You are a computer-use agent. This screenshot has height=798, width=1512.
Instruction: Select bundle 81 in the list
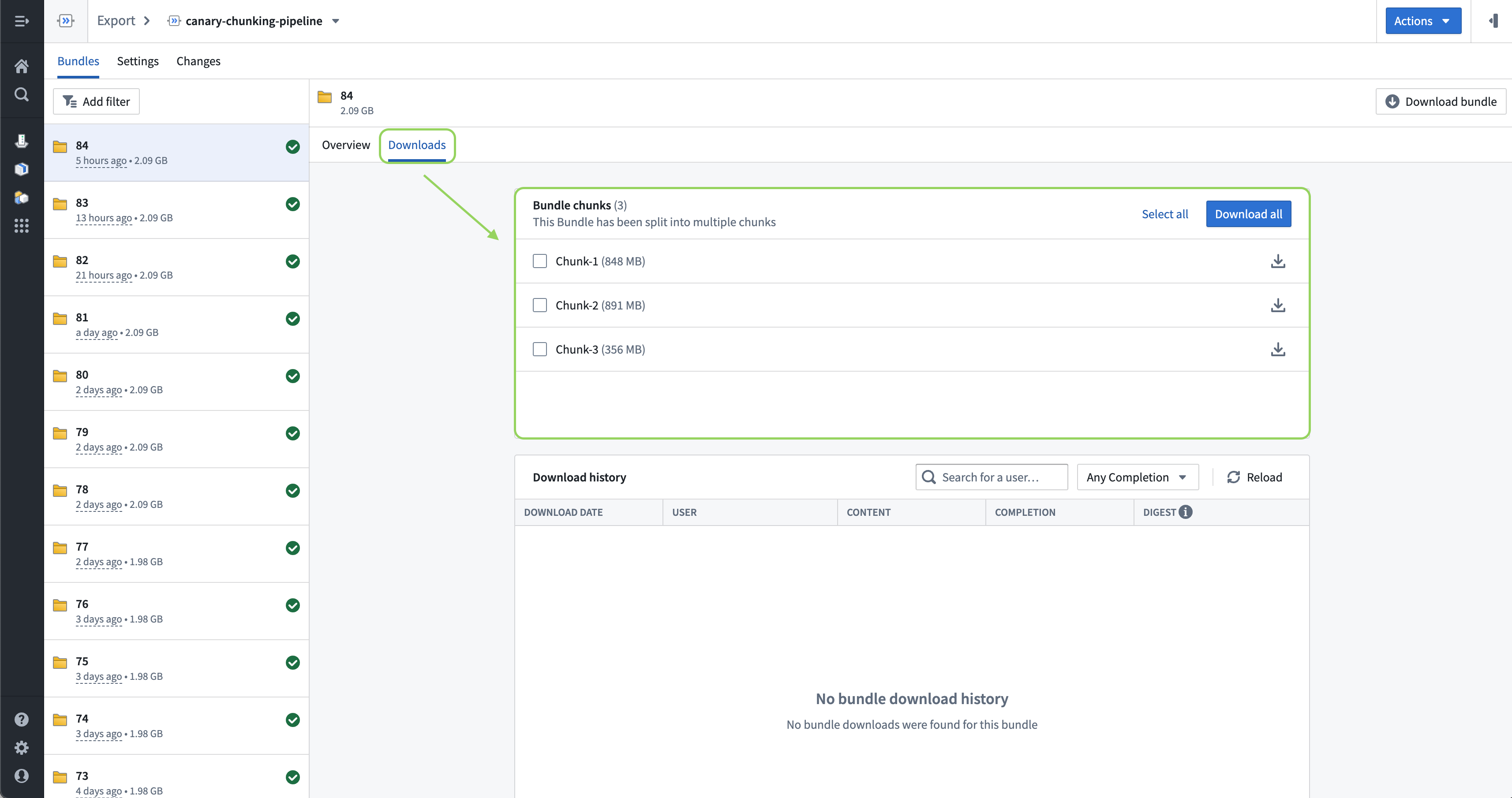click(177, 324)
